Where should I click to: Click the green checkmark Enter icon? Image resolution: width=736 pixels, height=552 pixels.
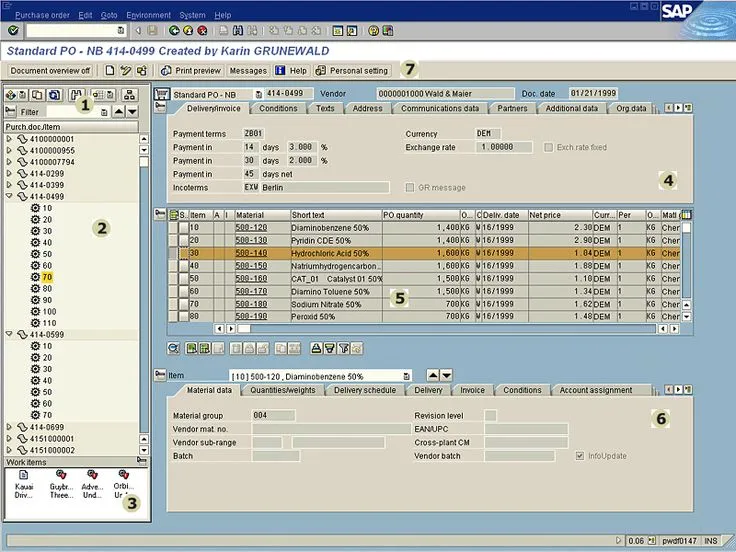[13, 31]
